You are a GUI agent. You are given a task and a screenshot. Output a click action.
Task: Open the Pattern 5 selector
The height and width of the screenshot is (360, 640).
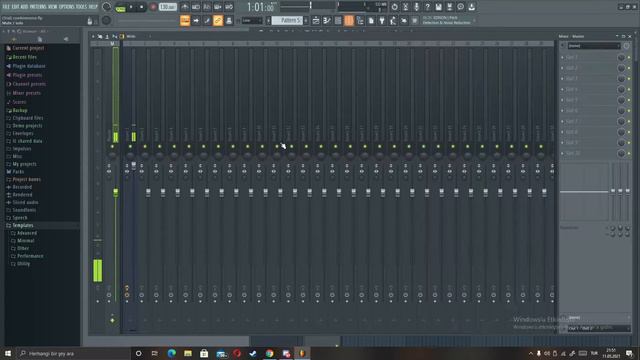coord(287,20)
